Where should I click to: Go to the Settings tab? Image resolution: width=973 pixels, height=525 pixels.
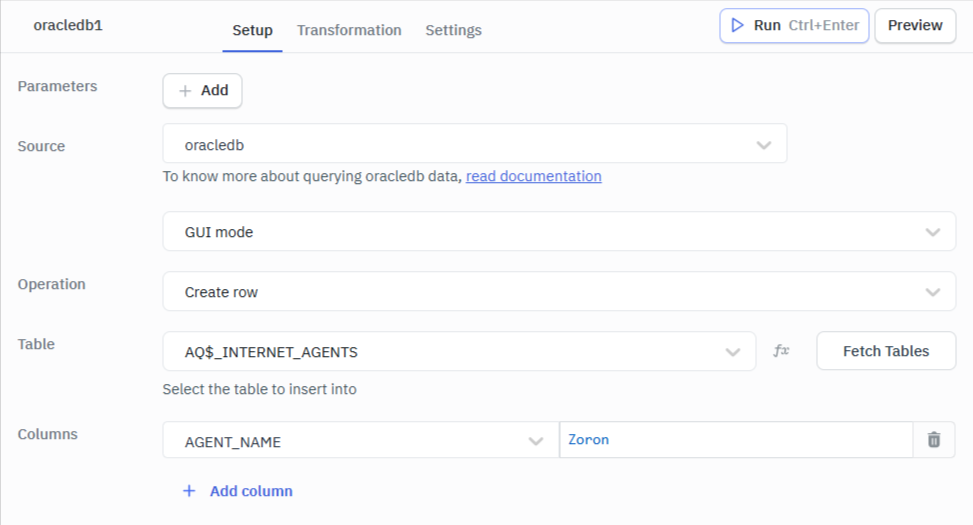pyautogui.click(x=453, y=30)
